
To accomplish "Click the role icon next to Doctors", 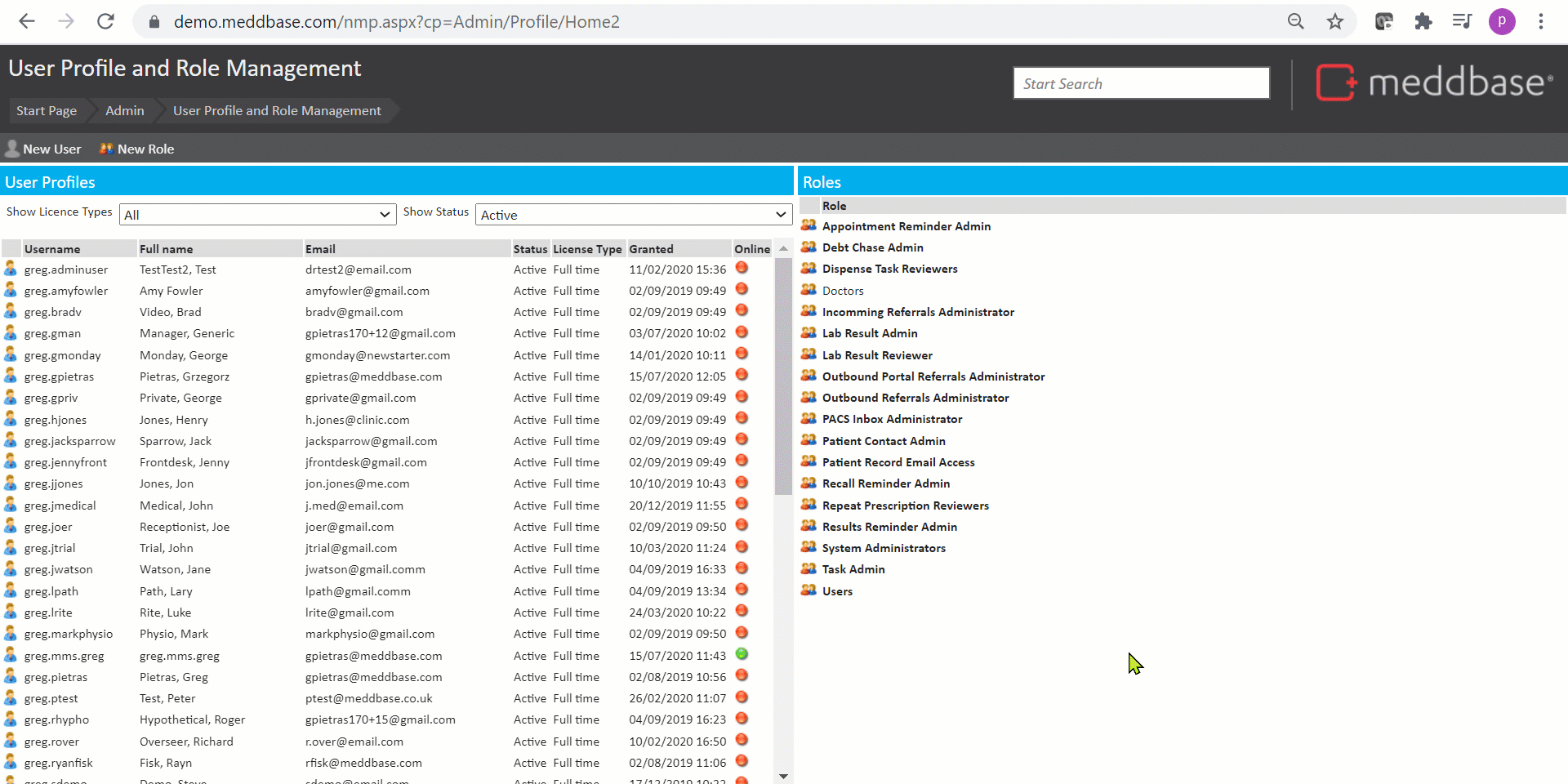I will (x=808, y=290).
